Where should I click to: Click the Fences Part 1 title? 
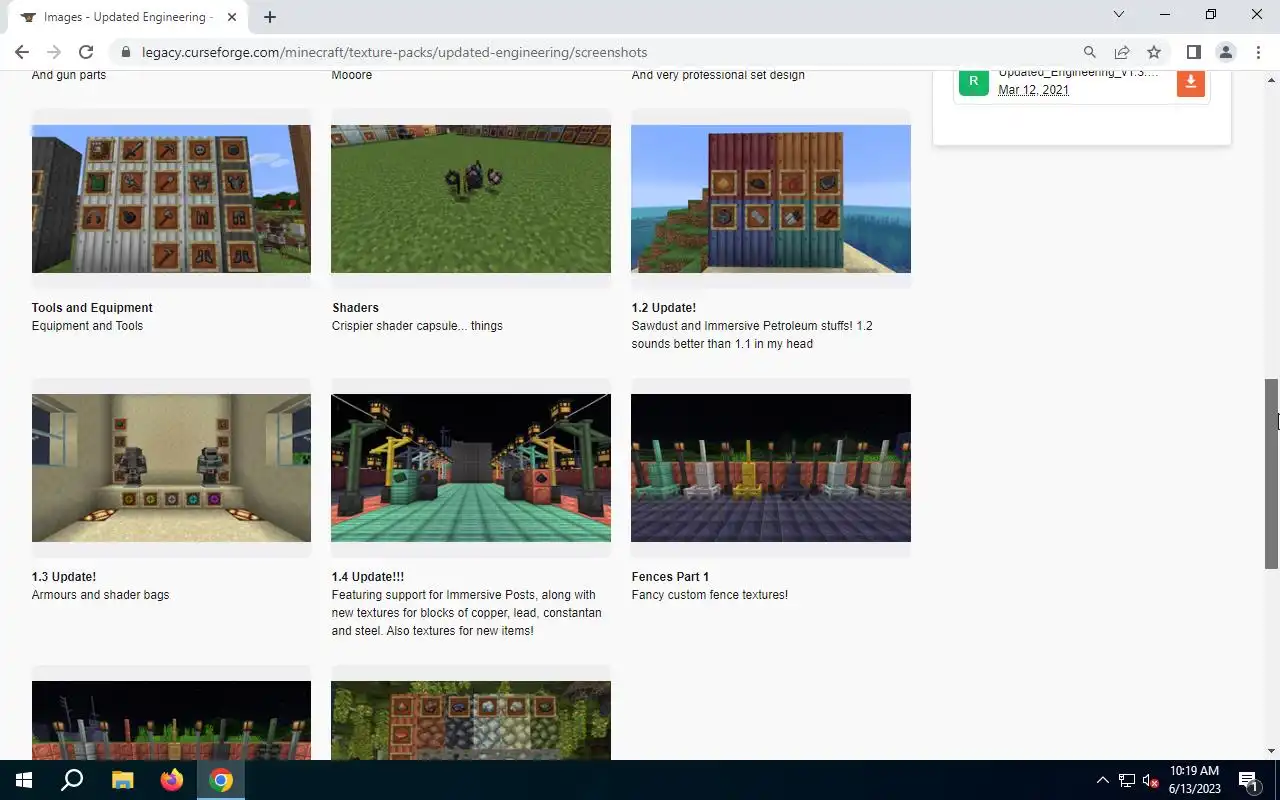tap(670, 577)
